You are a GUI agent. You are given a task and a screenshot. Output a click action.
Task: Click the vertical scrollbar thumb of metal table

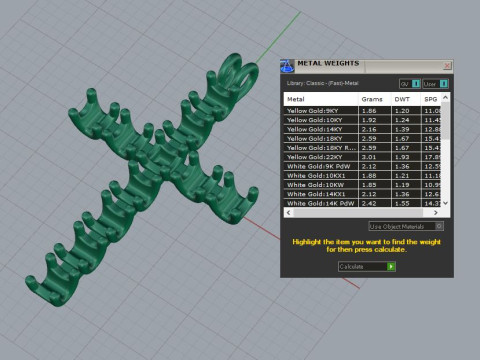[x=445, y=121]
